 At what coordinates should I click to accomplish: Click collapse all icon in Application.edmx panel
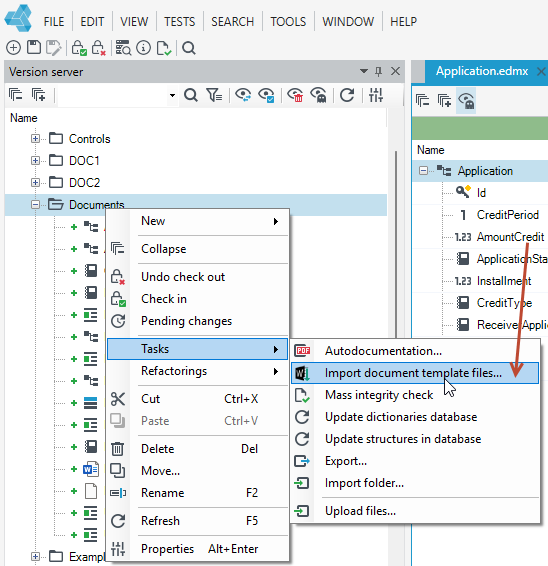click(x=423, y=100)
